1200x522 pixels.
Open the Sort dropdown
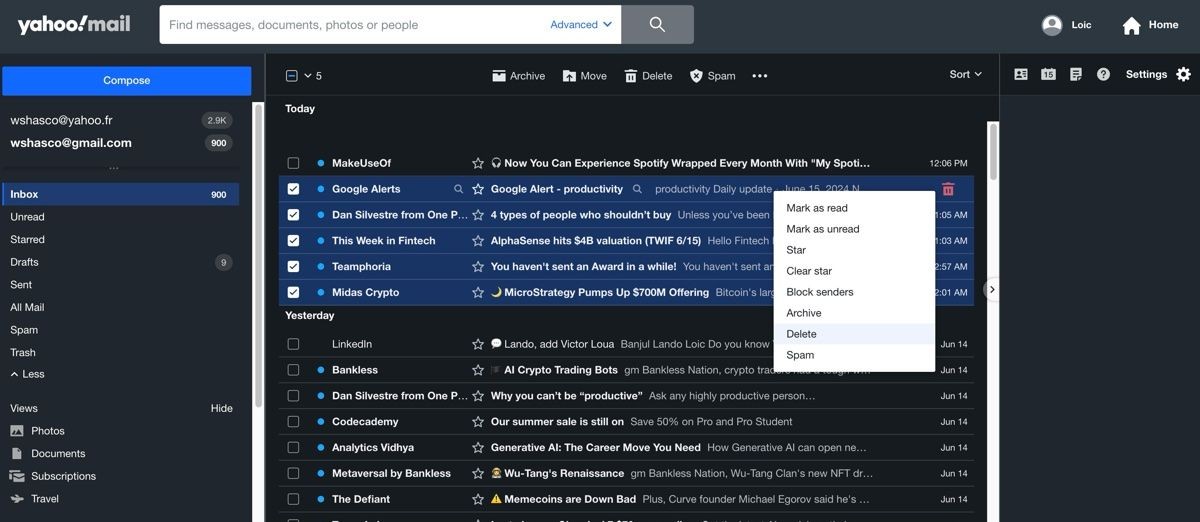coord(966,74)
